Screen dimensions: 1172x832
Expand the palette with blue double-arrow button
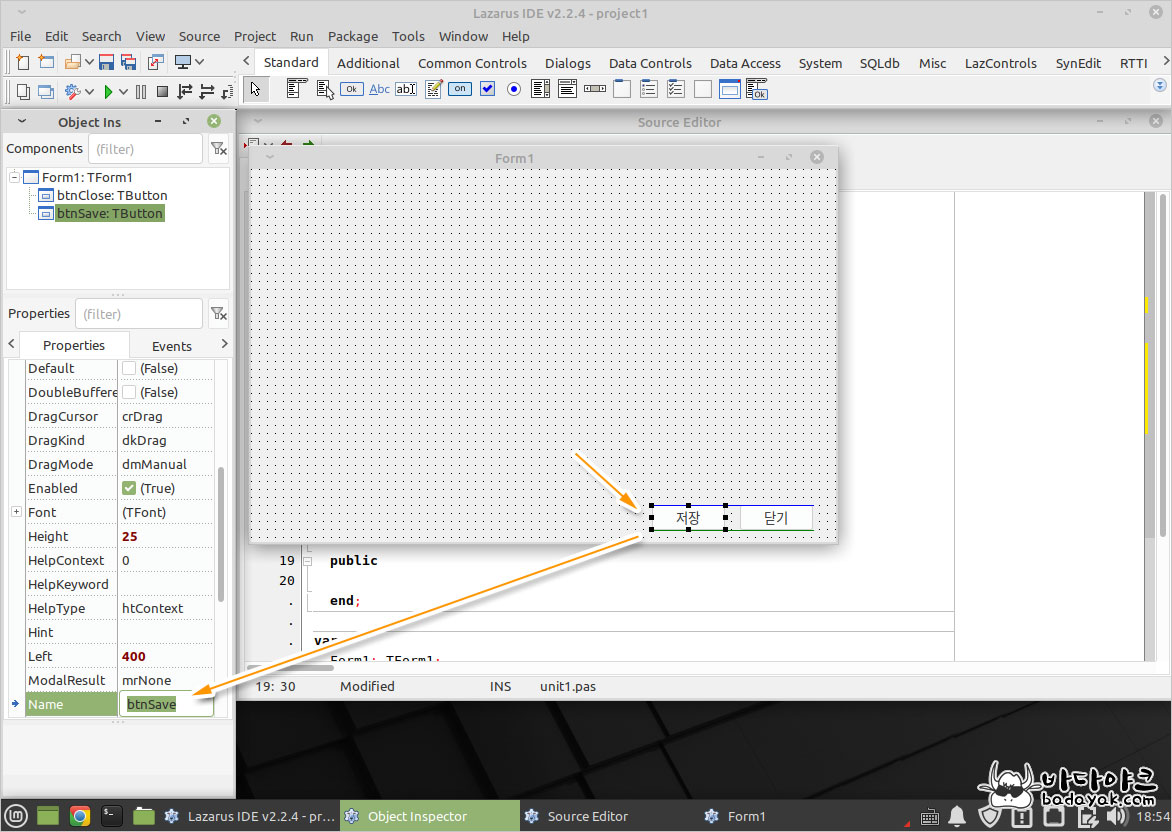click(x=1160, y=85)
